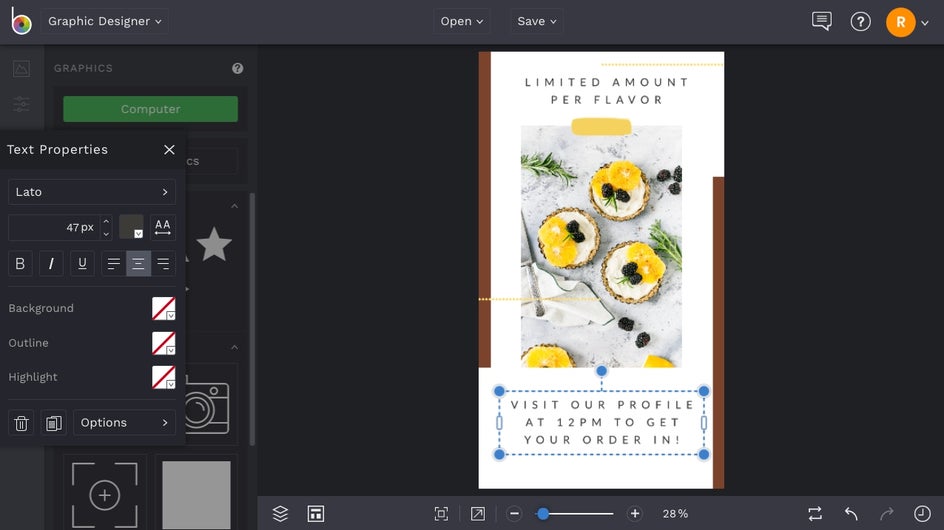Zoom in with the plus button

(x=635, y=514)
